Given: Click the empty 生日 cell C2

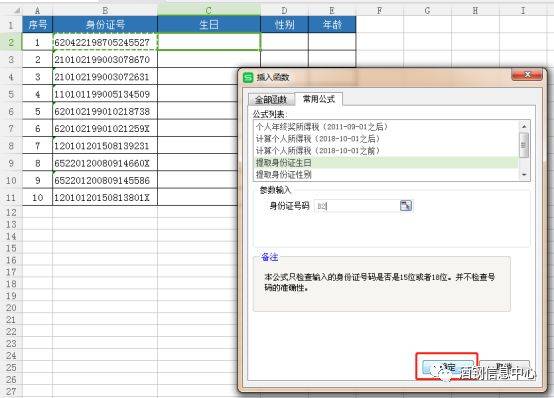Looking at the screenshot, I should (x=209, y=42).
